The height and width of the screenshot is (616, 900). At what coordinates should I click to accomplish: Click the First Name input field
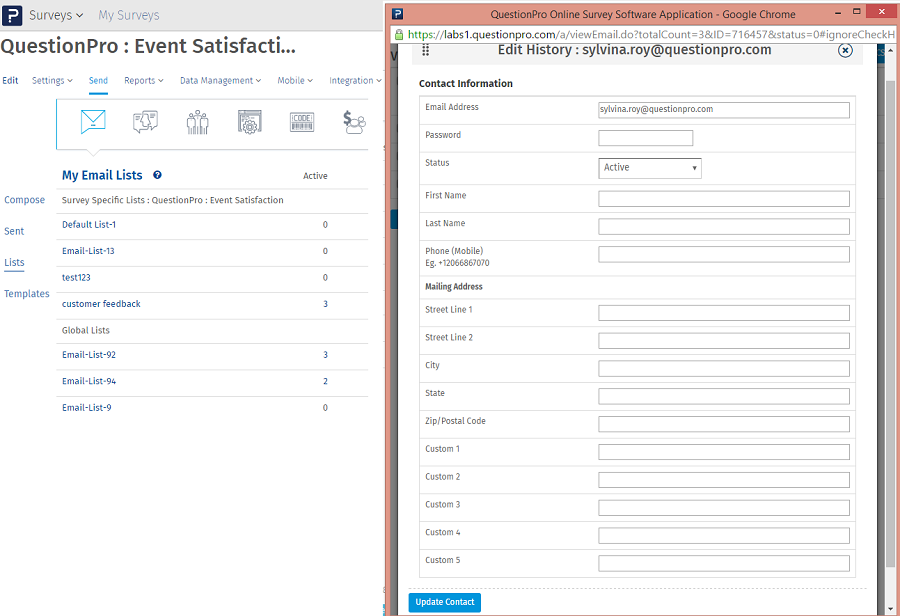pyautogui.click(x=722, y=198)
